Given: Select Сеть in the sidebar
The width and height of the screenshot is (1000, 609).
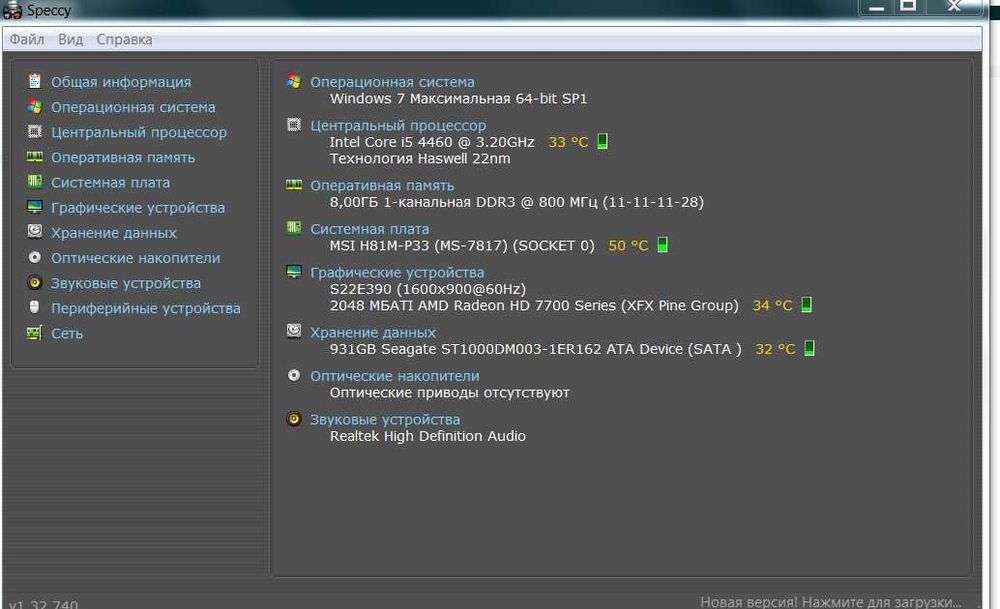Looking at the screenshot, I should point(67,334).
